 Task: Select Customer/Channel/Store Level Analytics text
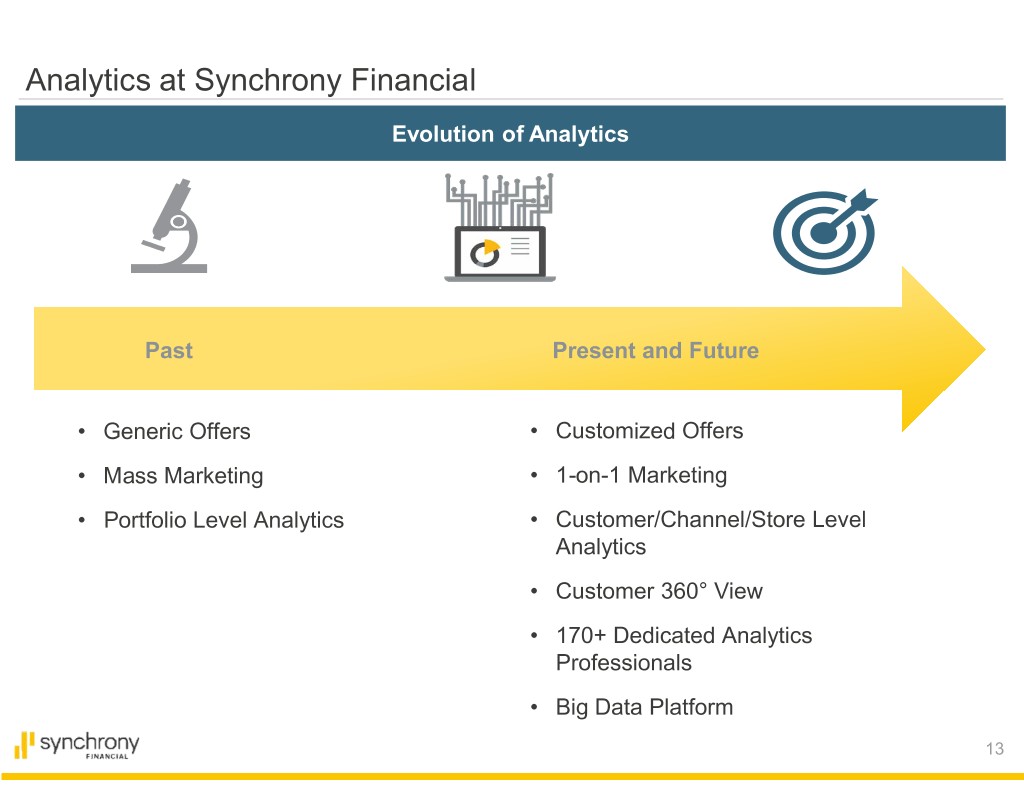click(710, 532)
